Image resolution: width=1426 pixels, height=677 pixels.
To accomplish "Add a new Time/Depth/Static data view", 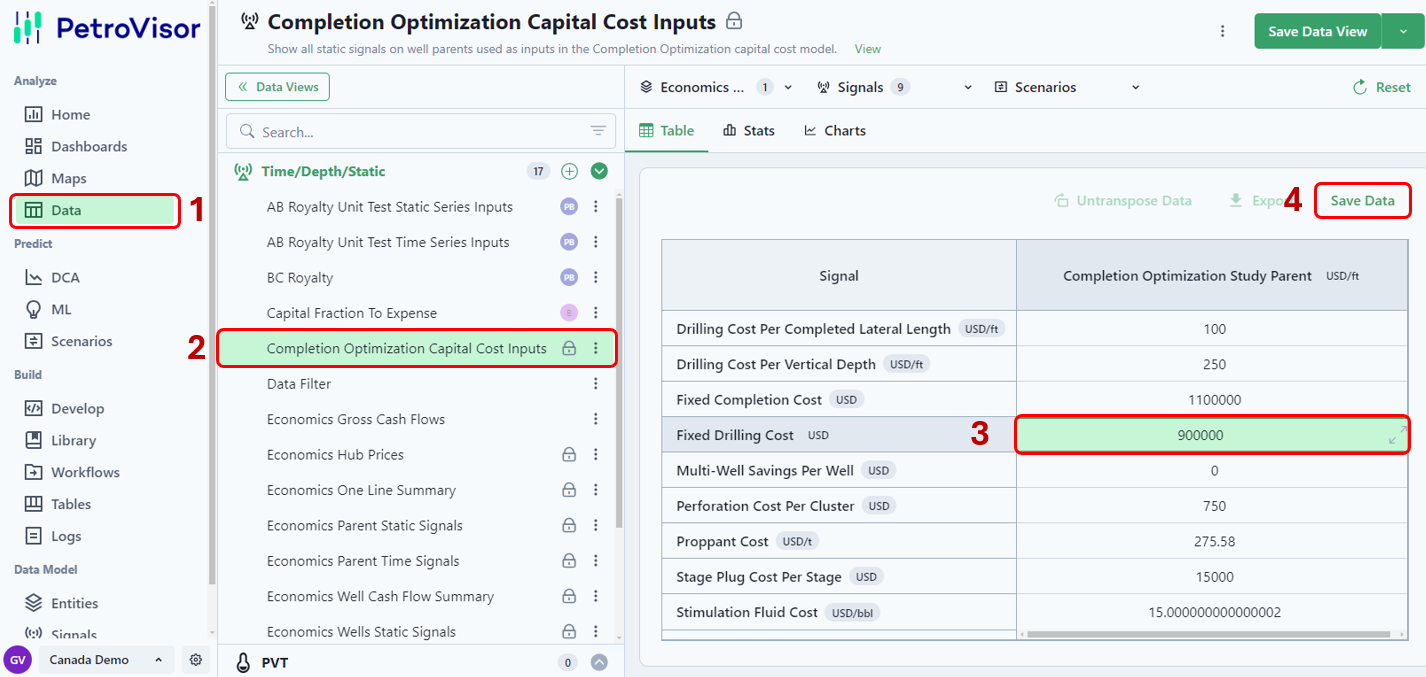I will 570,171.
